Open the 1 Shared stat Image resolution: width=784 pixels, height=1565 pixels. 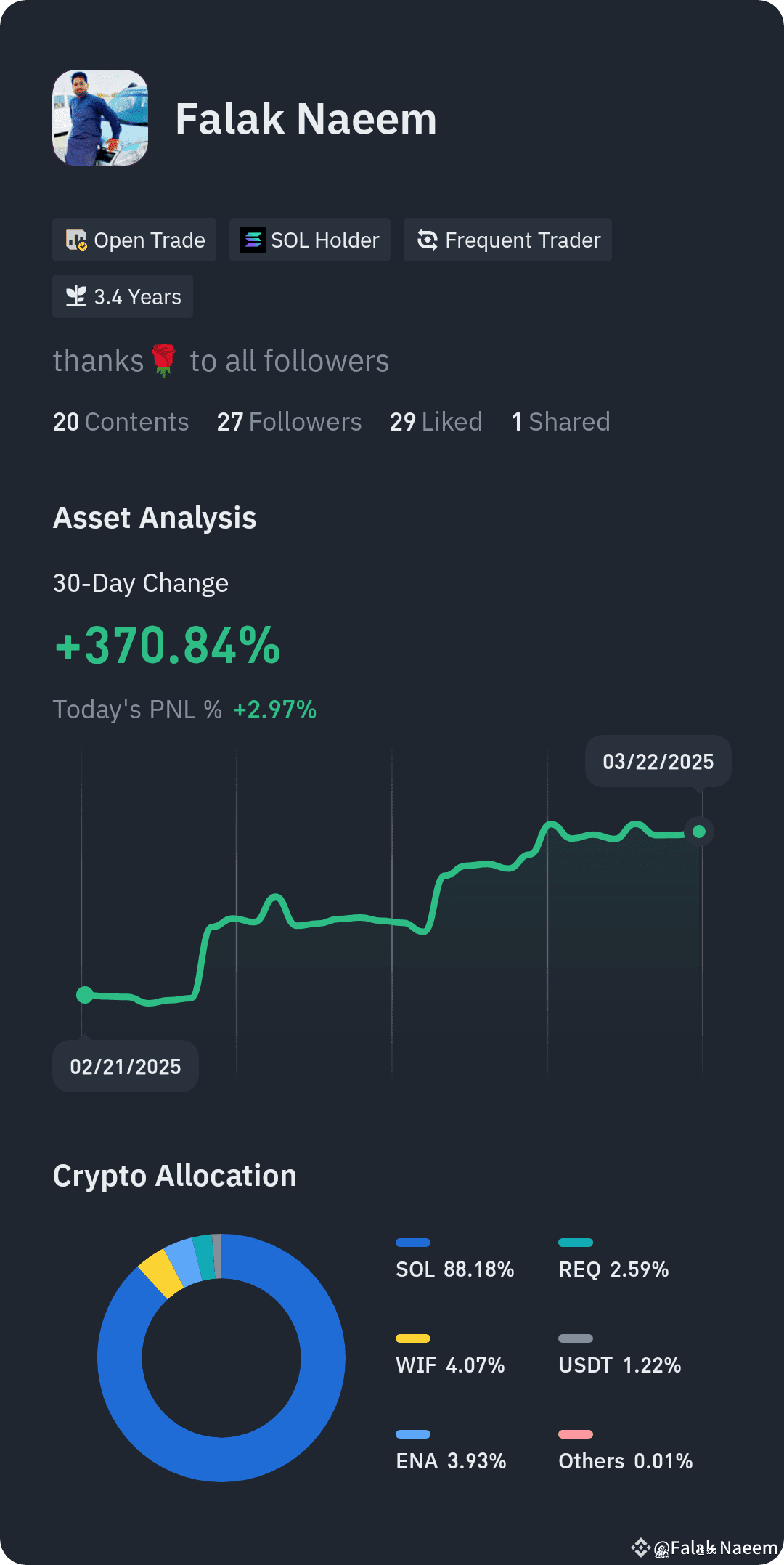(x=560, y=422)
